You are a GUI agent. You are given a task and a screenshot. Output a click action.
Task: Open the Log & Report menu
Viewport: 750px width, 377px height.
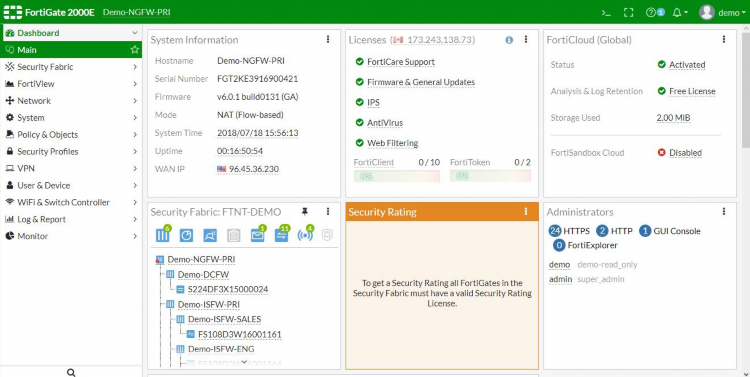point(71,219)
